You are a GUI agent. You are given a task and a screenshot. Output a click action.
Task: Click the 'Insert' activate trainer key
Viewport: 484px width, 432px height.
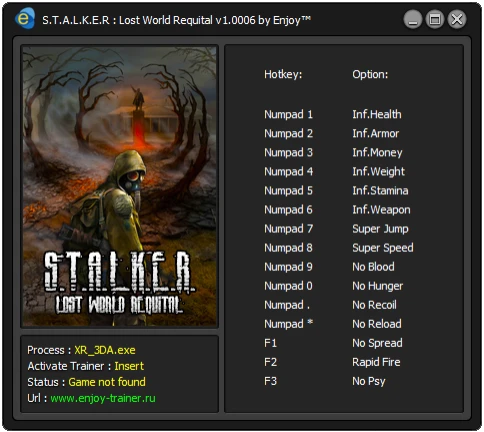tap(129, 366)
